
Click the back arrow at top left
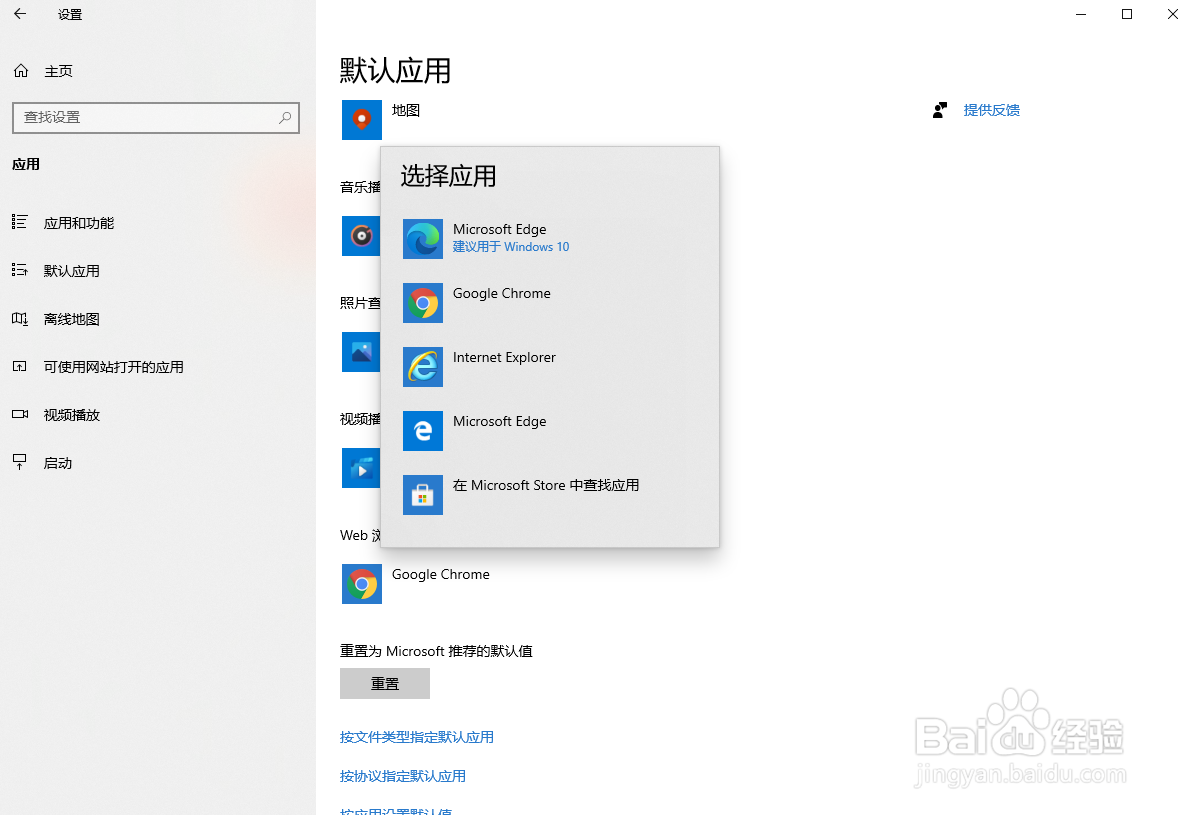pos(20,14)
